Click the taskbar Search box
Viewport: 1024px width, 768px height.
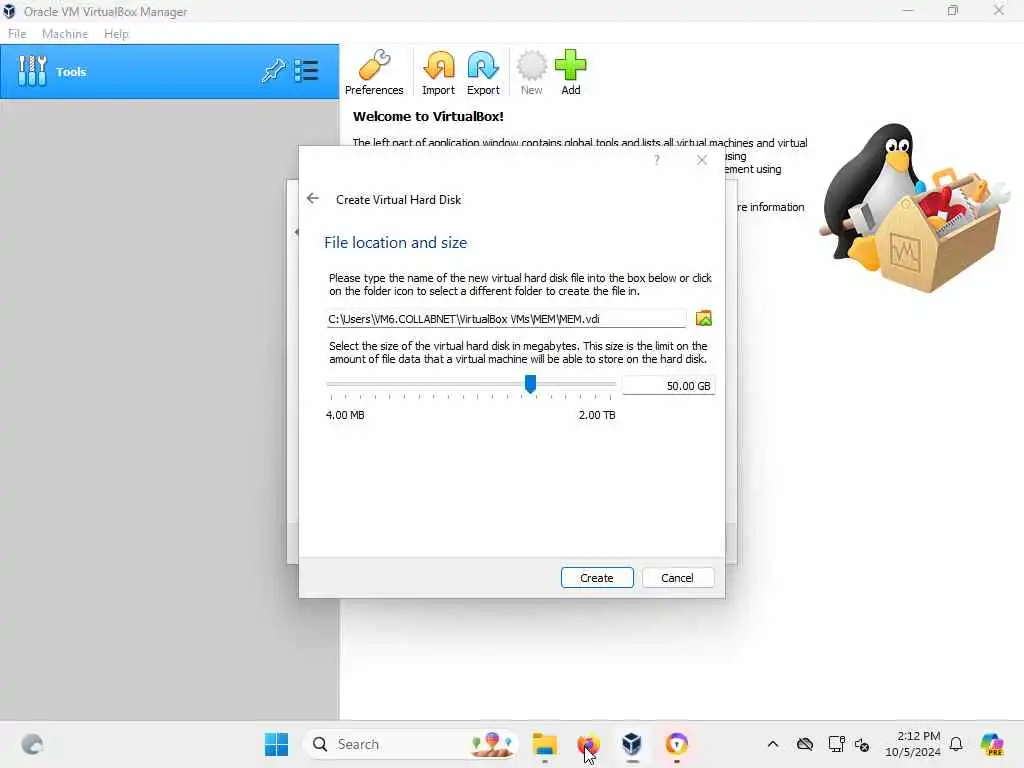(x=410, y=744)
